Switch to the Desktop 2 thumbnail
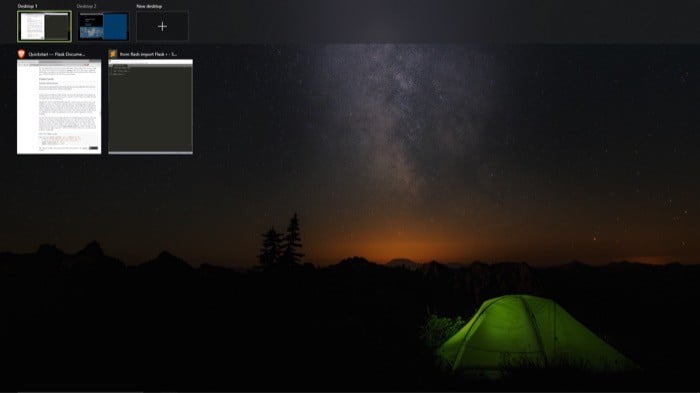The image size is (700, 393). coord(103,26)
